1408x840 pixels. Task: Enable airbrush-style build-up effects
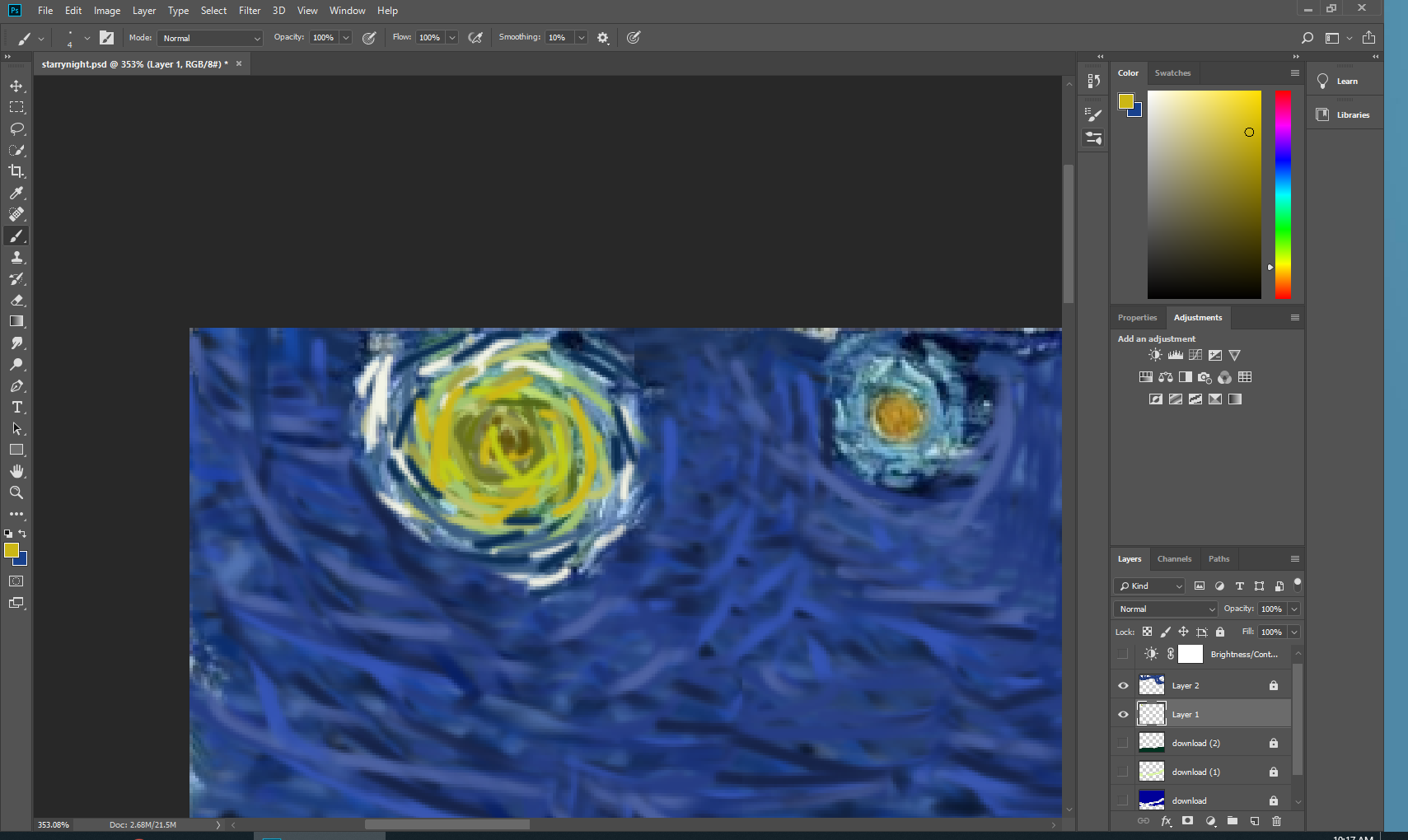475,38
